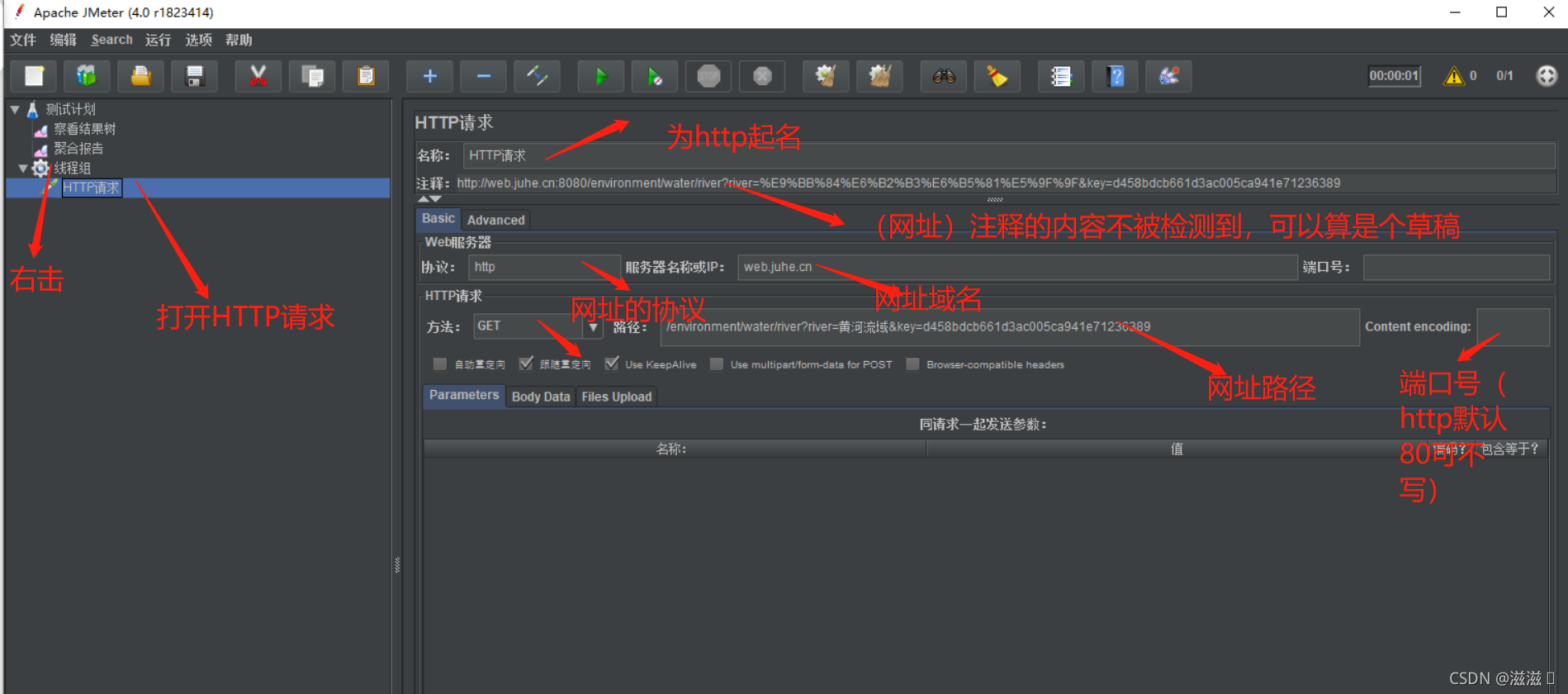Image resolution: width=1568 pixels, height=694 pixels.
Task: Click the 名称 column header in parameters table
Action: [675, 449]
